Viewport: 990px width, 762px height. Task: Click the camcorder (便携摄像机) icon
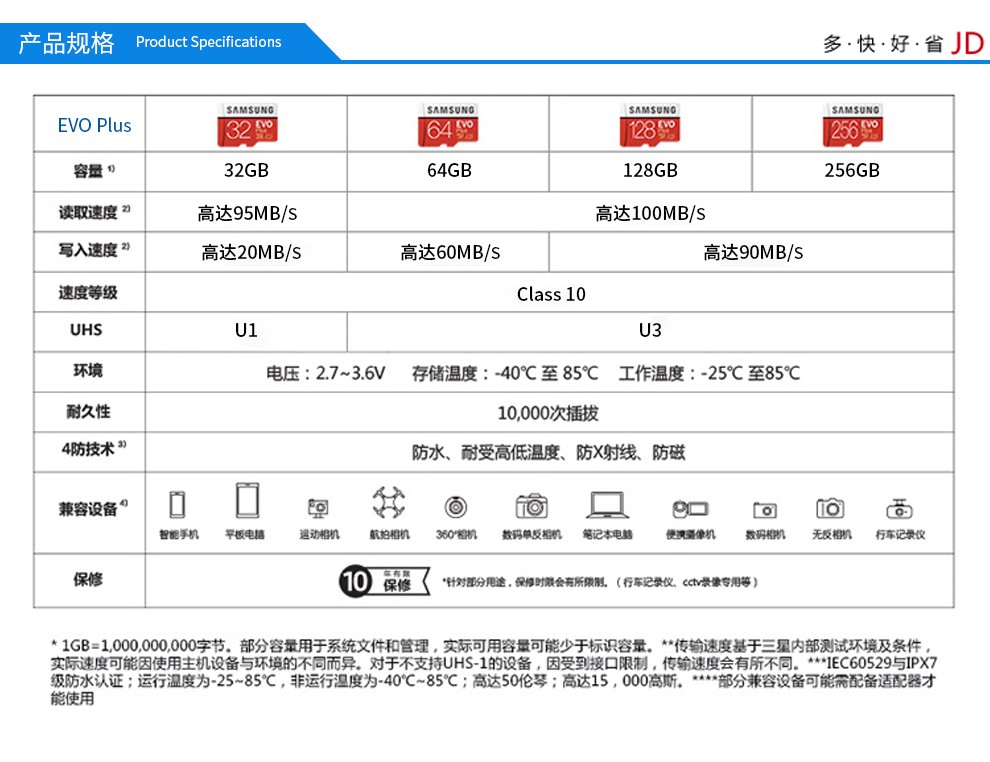coord(690,508)
